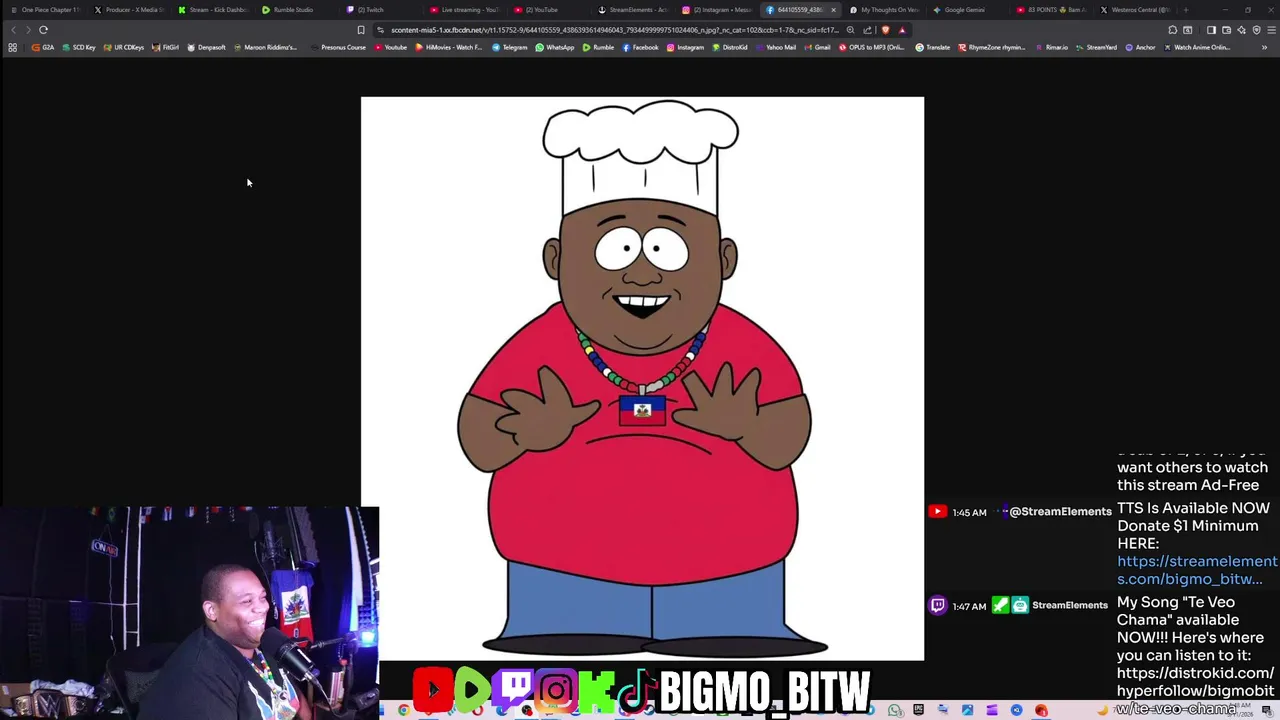This screenshot has width=1280, height=720.
Task: Open the browser extensions puzzle icon
Action: [x=1173, y=30]
